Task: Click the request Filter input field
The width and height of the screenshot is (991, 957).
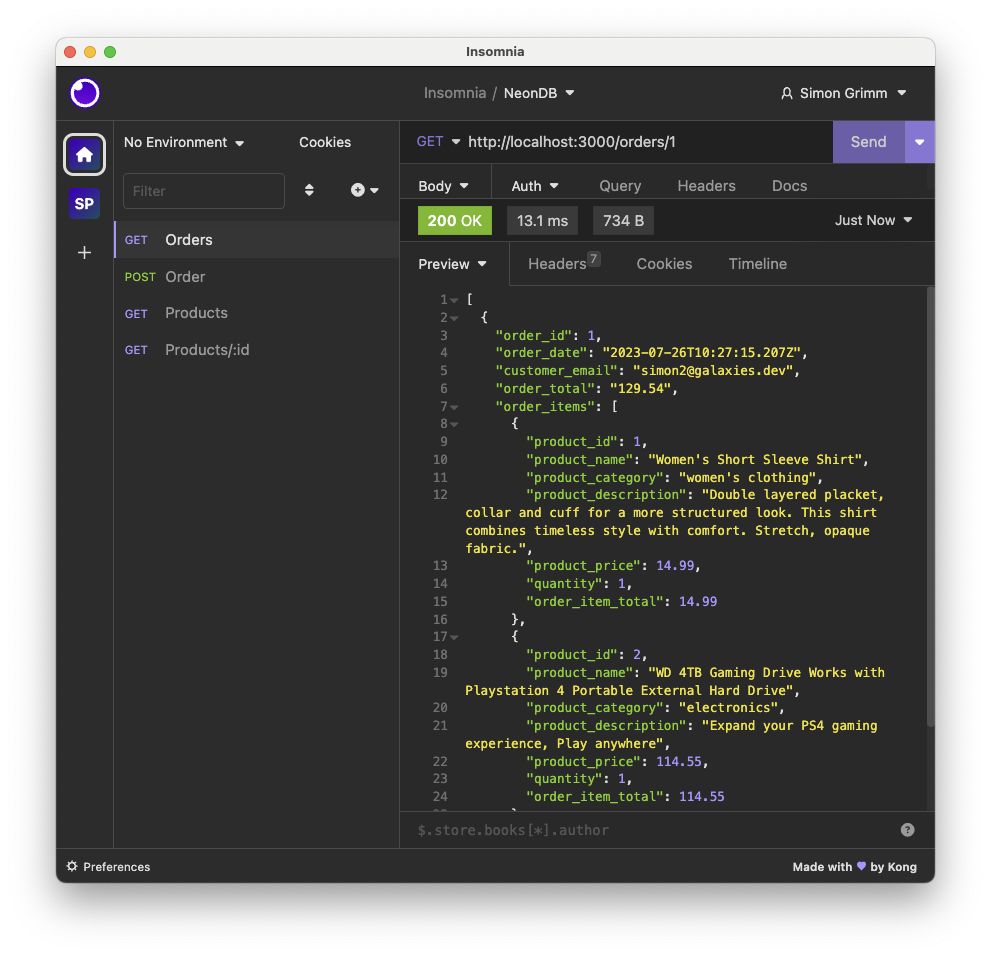Action: coord(204,191)
